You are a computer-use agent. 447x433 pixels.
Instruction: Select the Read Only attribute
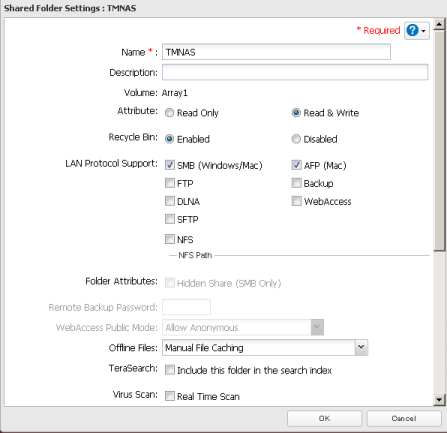point(170,113)
